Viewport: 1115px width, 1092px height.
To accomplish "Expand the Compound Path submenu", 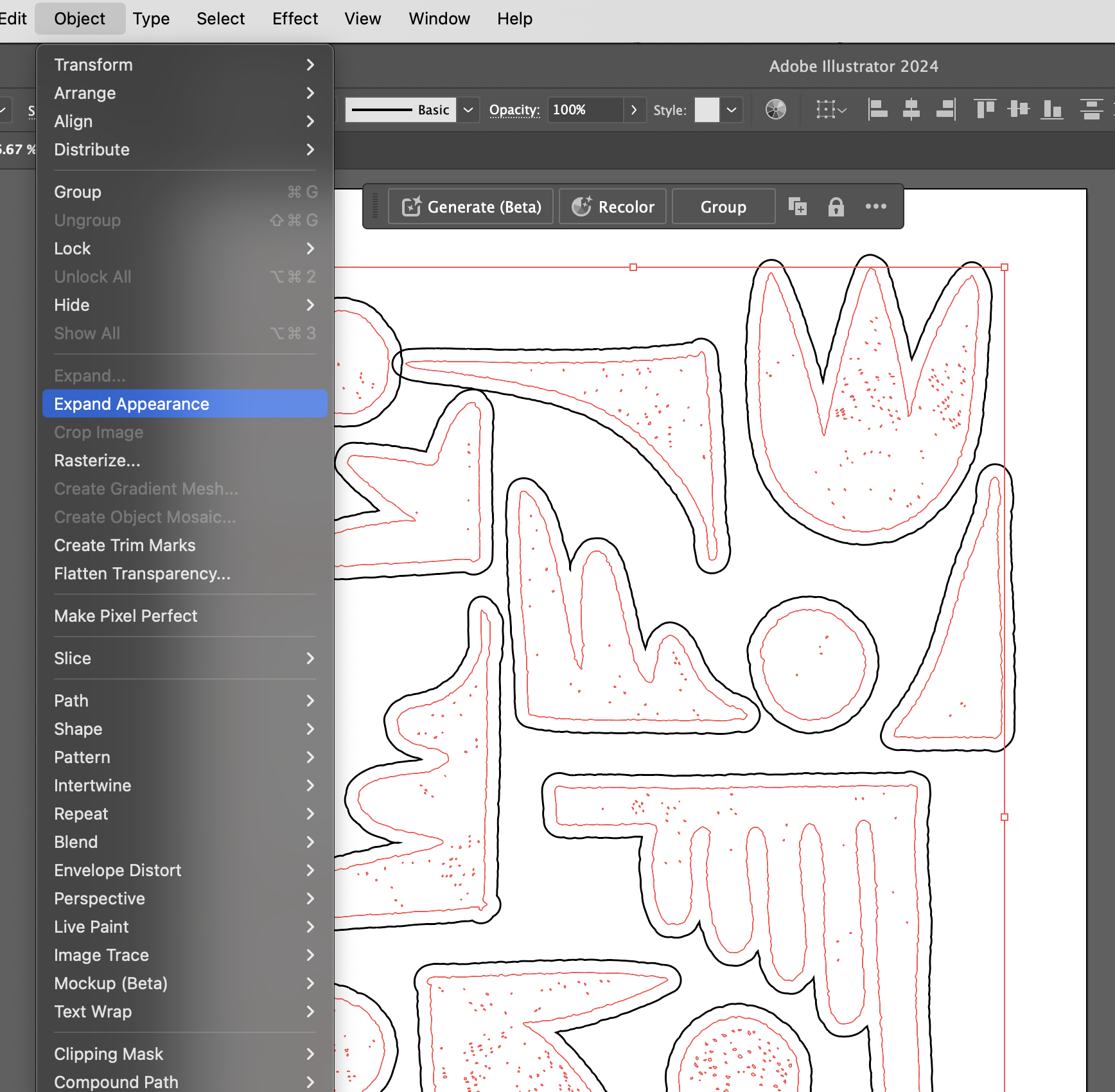I will coord(185,1082).
